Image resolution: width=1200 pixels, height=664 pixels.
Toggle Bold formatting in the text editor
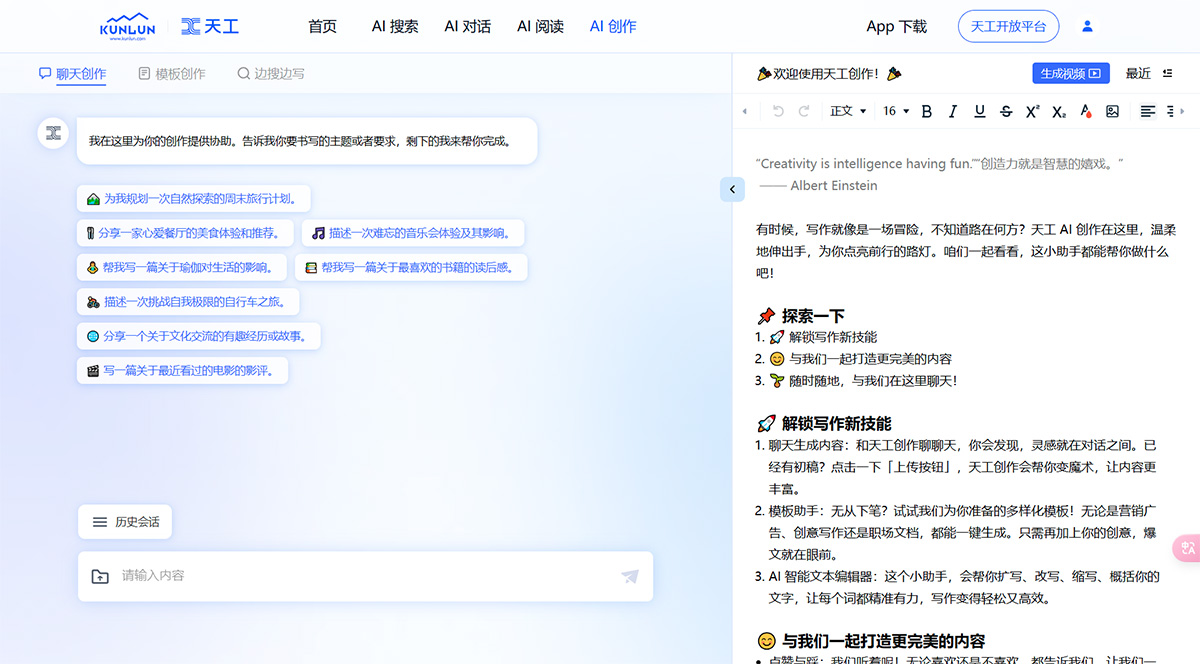(926, 111)
